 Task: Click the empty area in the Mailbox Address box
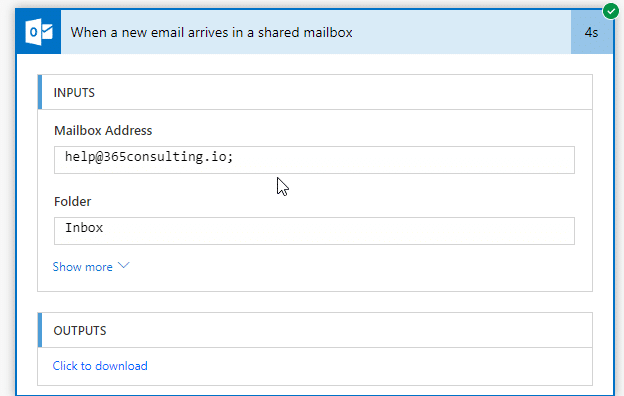404,160
